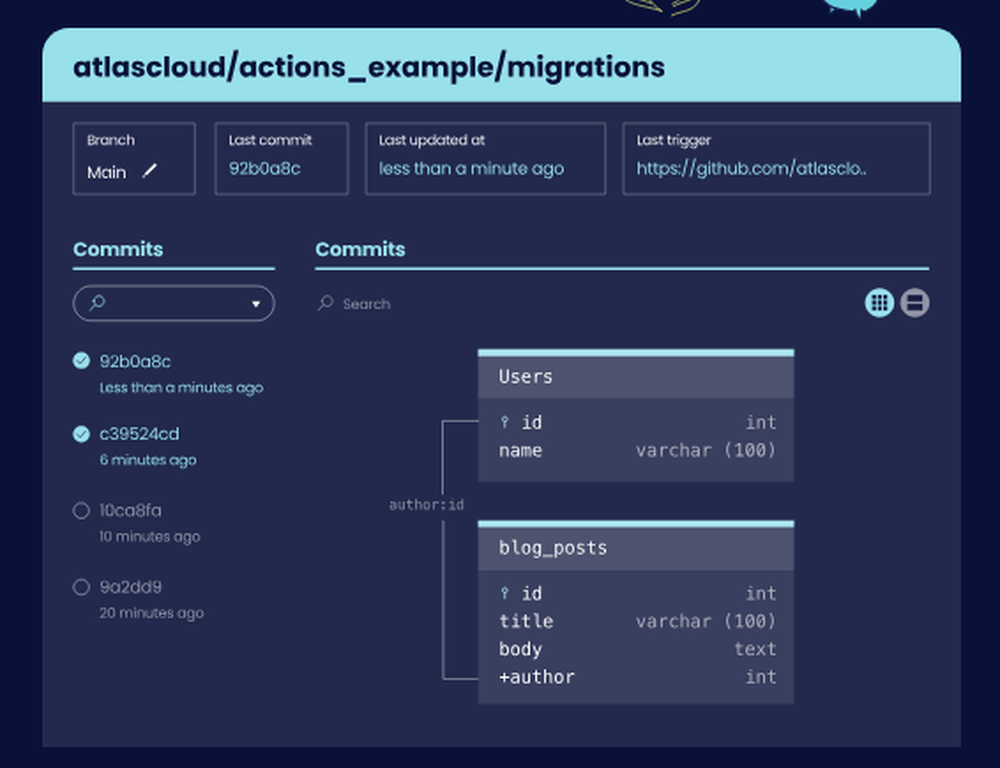The image size is (1000, 768).
Task: Open the github.com last trigger link
Action: pyautogui.click(x=751, y=168)
